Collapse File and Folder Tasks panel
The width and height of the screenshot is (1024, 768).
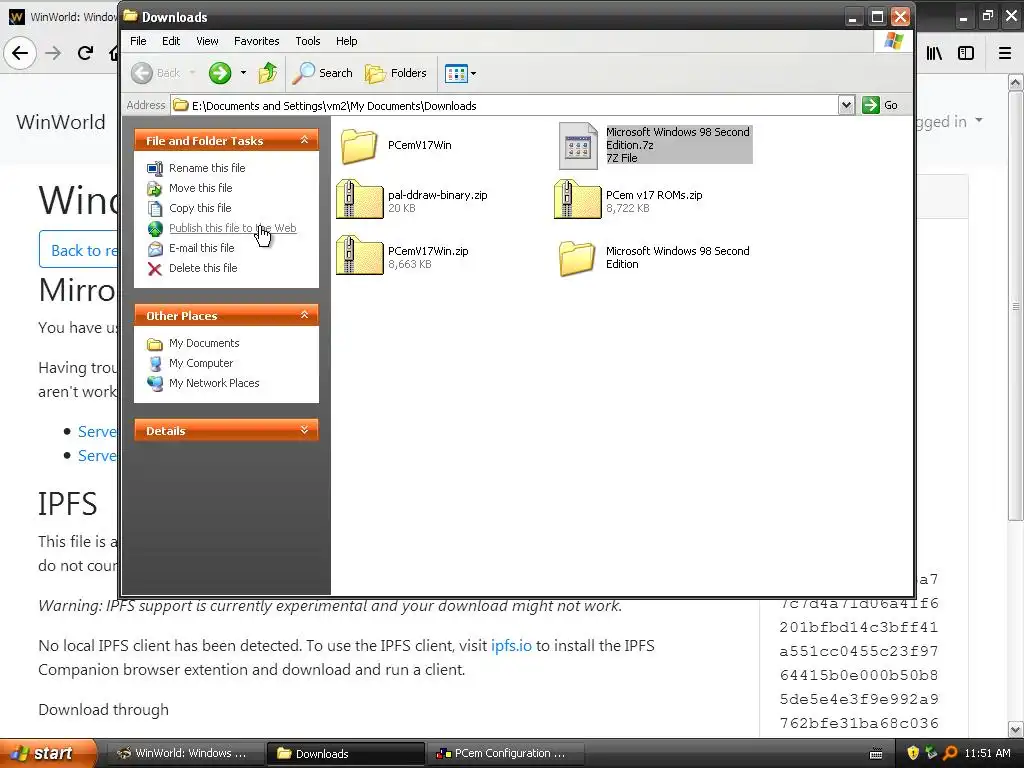tap(304, 140)
